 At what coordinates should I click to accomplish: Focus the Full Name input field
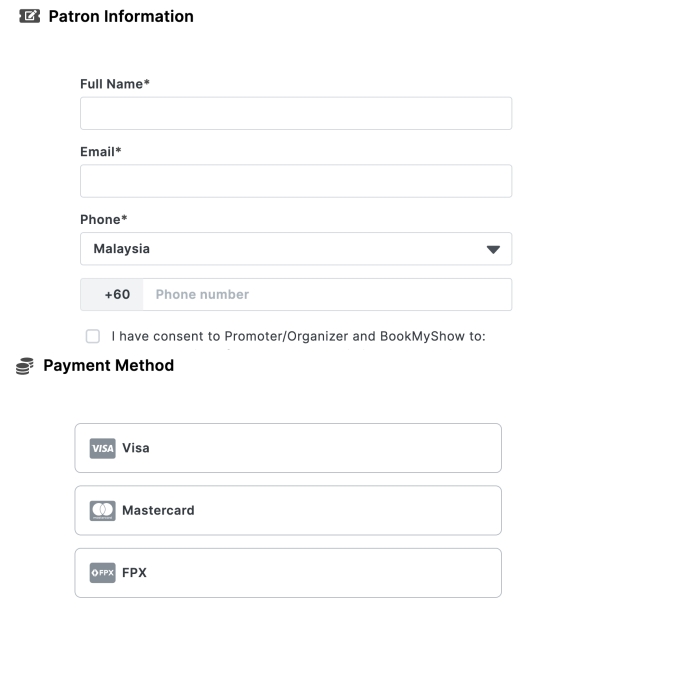295,113
